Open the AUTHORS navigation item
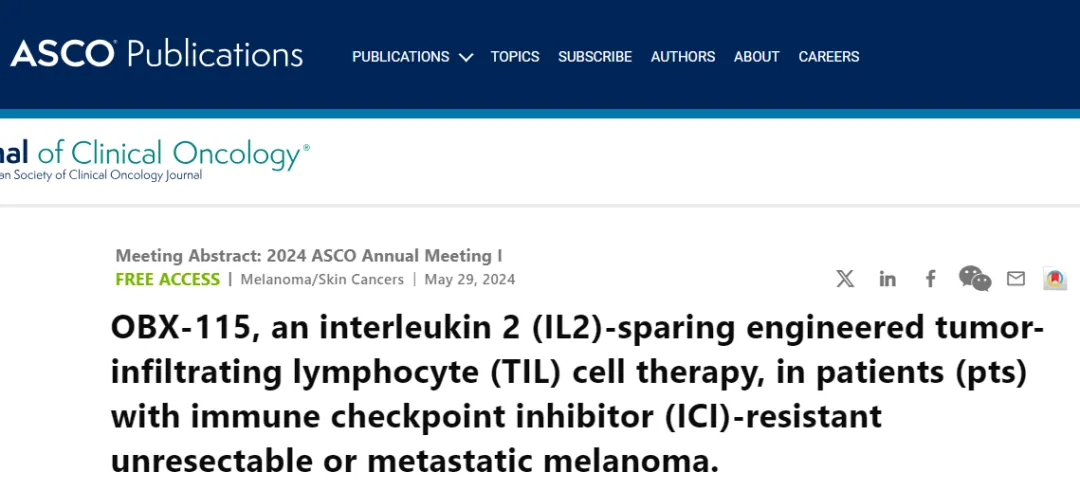Screen dimensions: 1080x491 (x=683, y=56)
